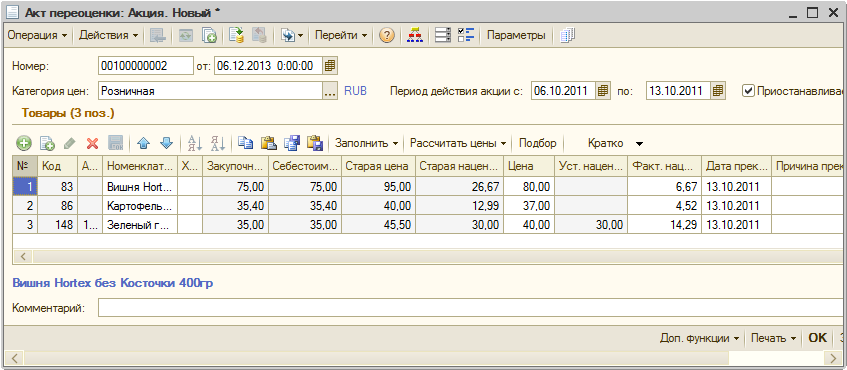Move row down with blue arrow
The image size is (847, 370).
[166, 143]
